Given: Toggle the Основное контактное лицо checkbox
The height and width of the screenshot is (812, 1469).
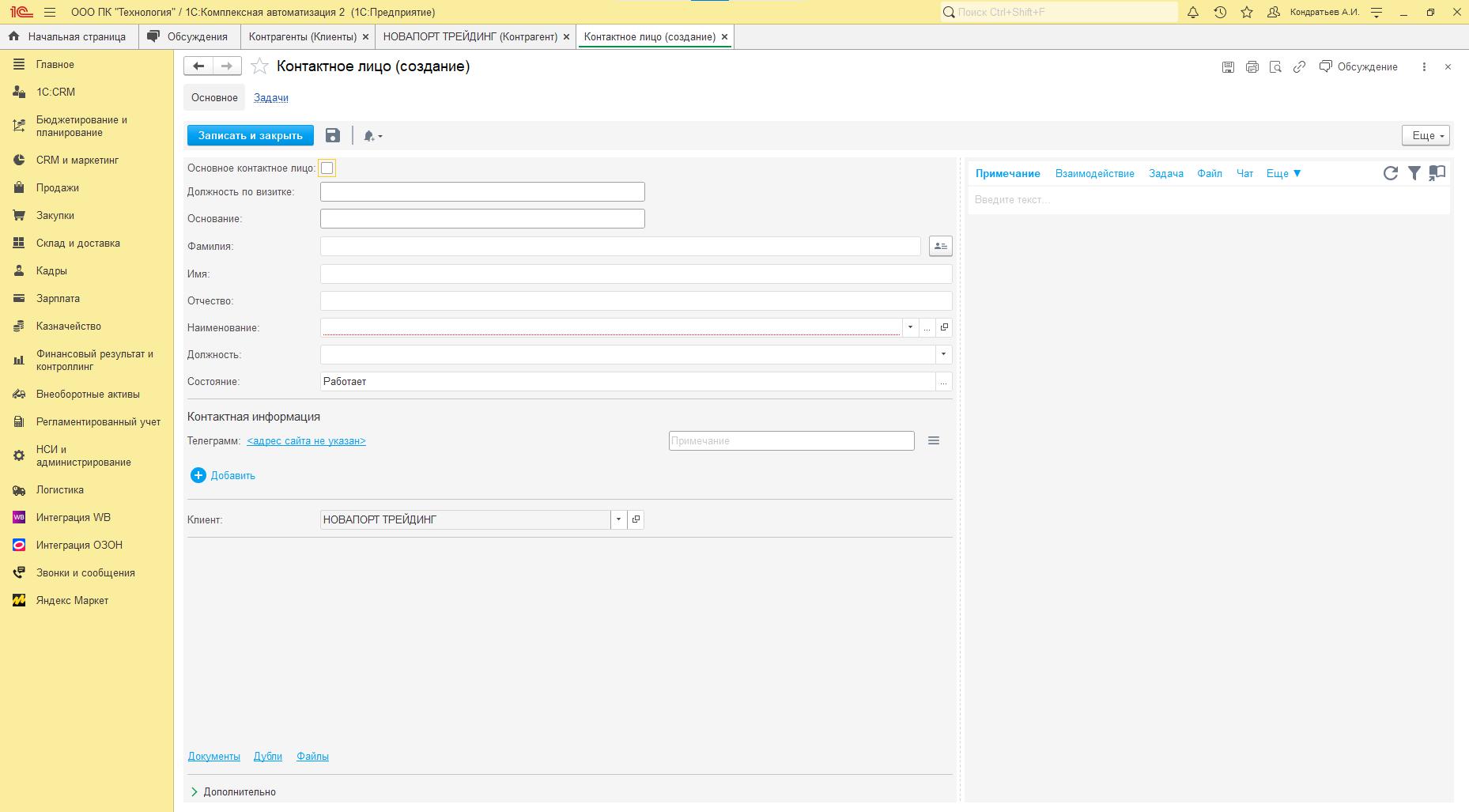Looking at the screenshot, I should 327,168.
